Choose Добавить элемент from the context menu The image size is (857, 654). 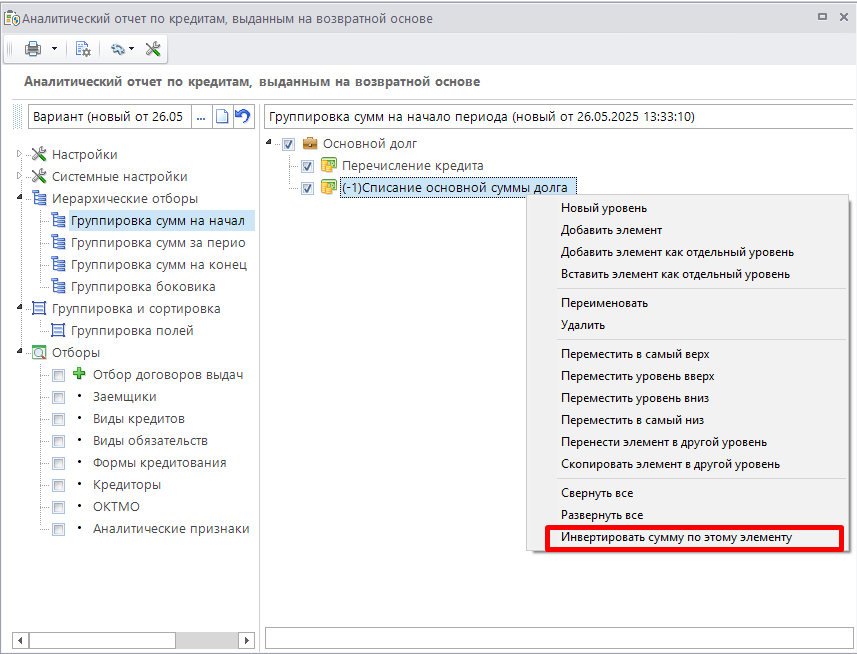coord(598,230)
